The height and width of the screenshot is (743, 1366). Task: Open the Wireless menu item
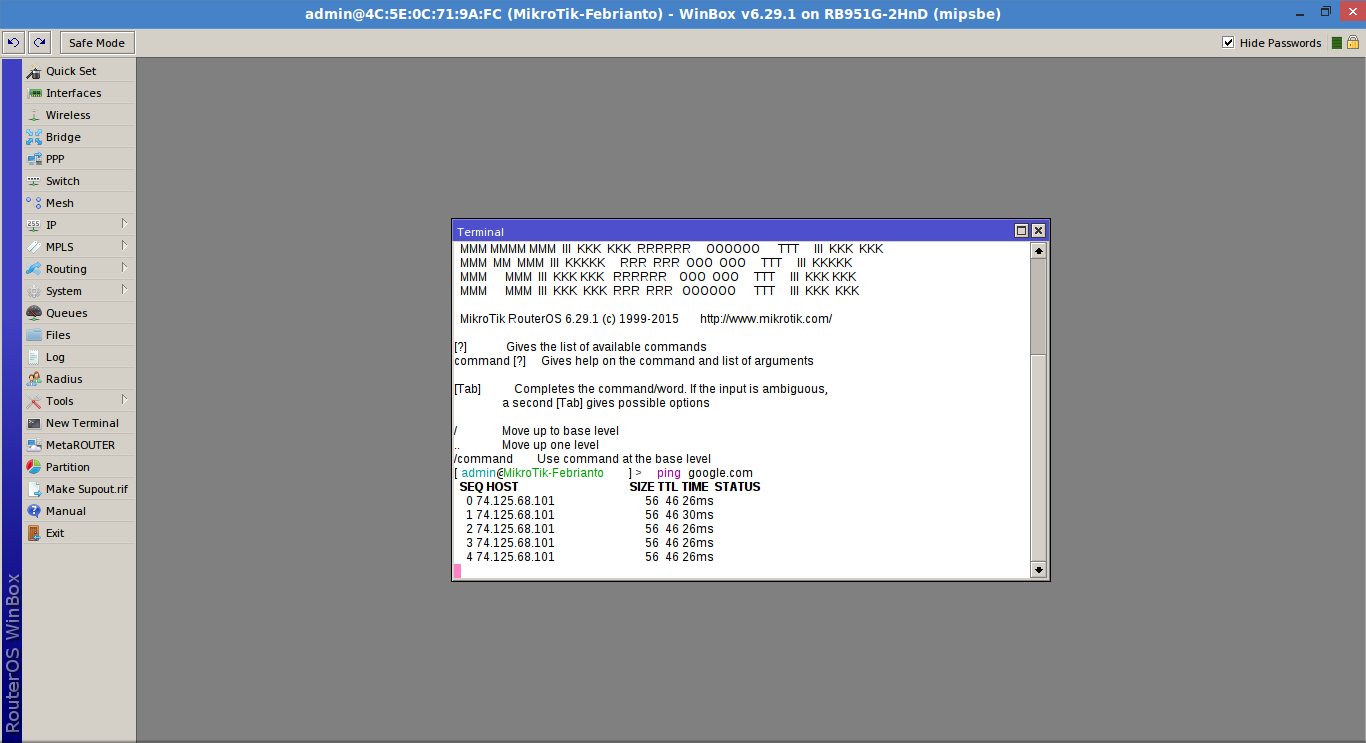coord(79,115)
